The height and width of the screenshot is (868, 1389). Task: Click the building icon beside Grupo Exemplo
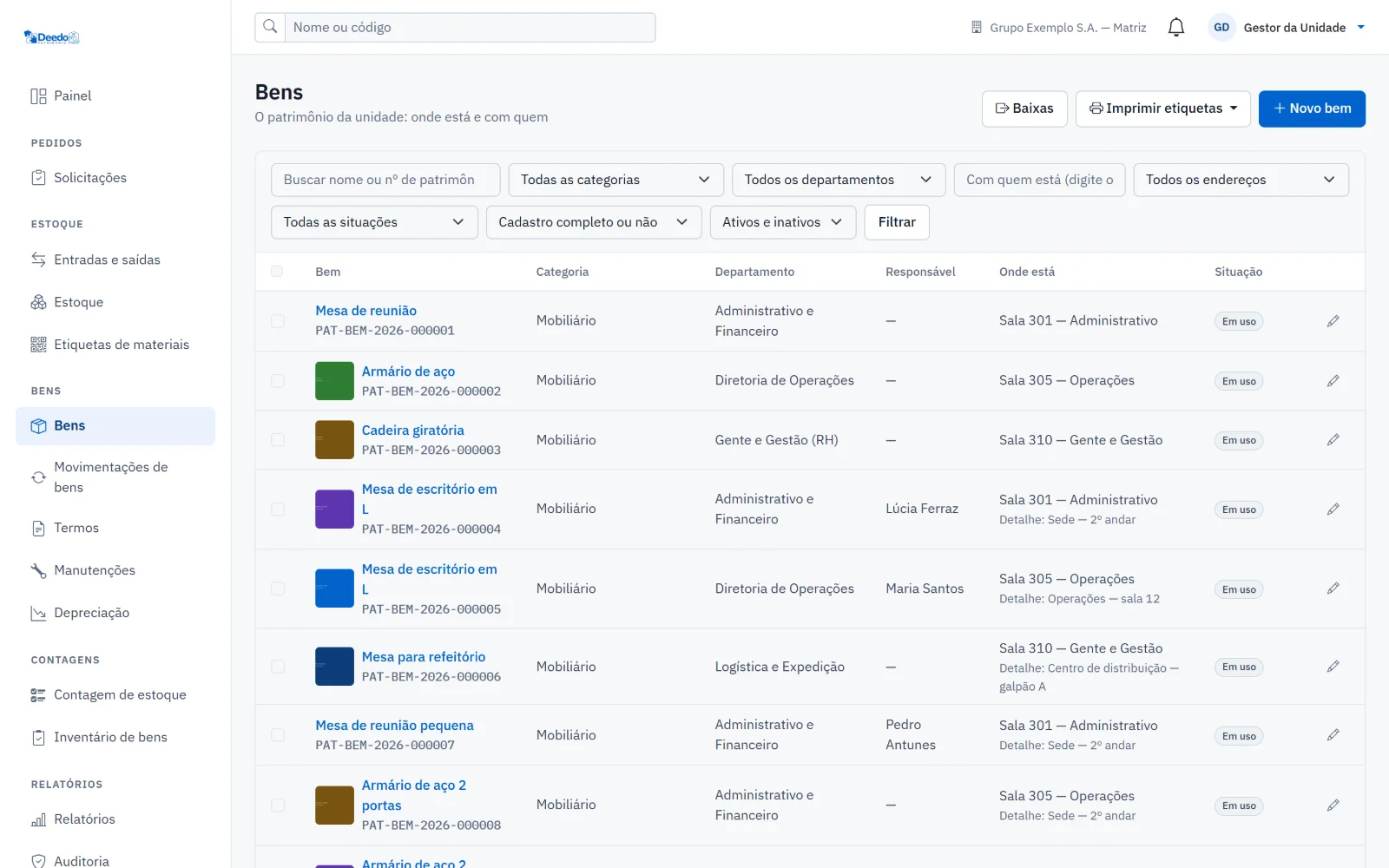[977, 28]
